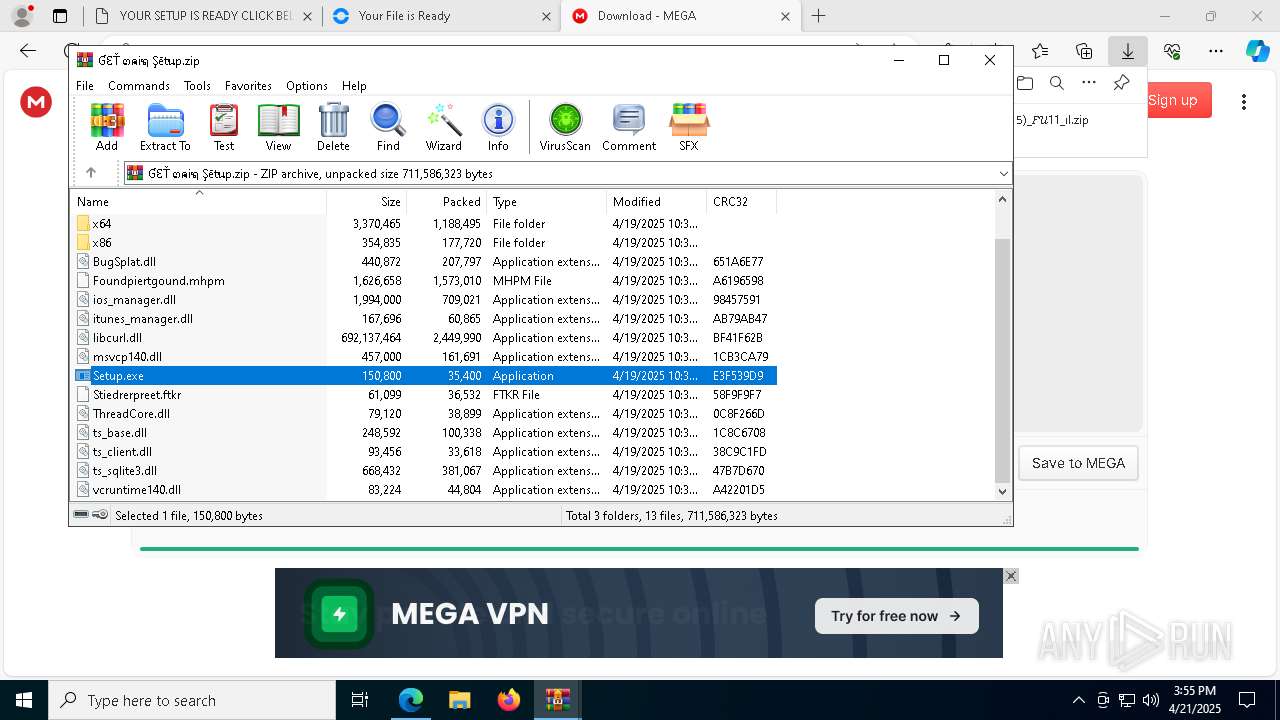Switch to the Your File is Ready tab
The width and height of the screenshot is (1280, 720).
point(441,16)
